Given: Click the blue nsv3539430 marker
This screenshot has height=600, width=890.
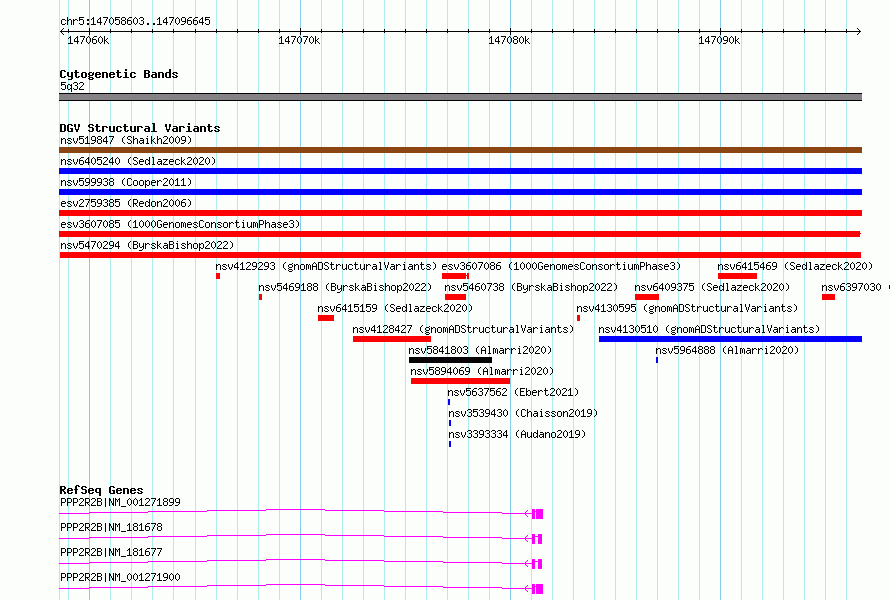Looking at the screenshot, I should (450, 423).
